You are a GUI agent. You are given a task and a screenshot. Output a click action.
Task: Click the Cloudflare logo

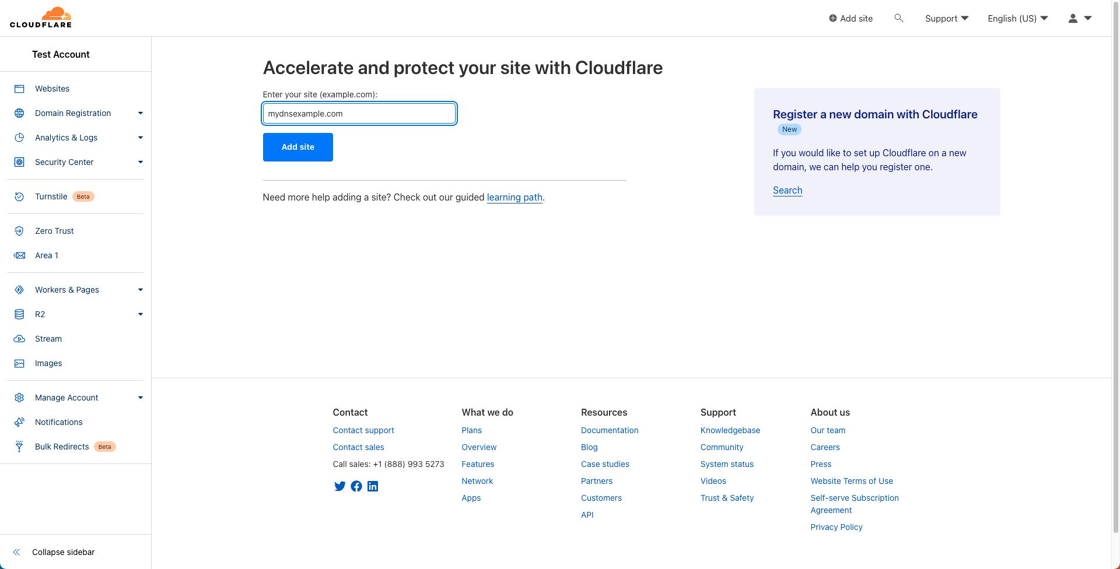tap(41, 18)
